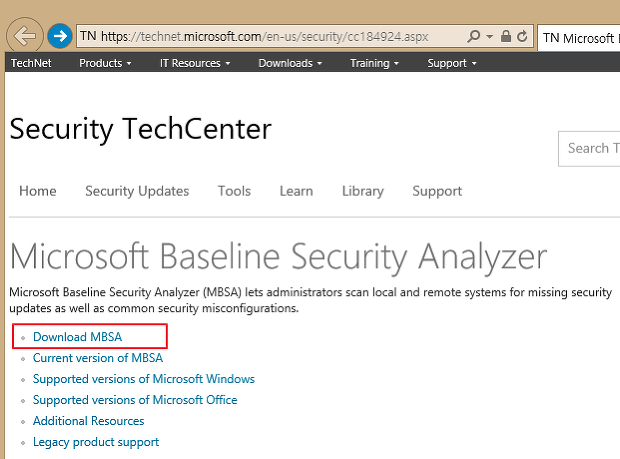The width and height of the screenshot is (620, 459).
Task: Click the padlock security icon
Action: click(505, 36)
